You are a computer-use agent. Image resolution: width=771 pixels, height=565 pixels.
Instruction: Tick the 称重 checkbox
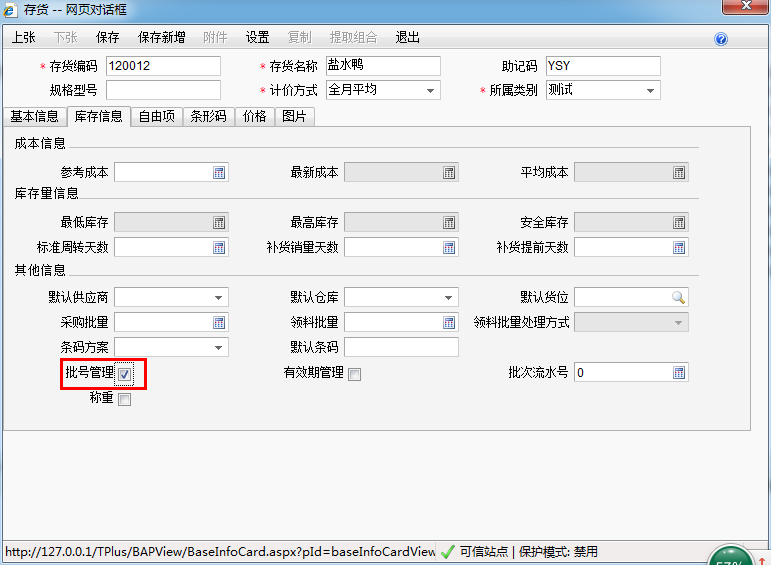pos(125,399)
